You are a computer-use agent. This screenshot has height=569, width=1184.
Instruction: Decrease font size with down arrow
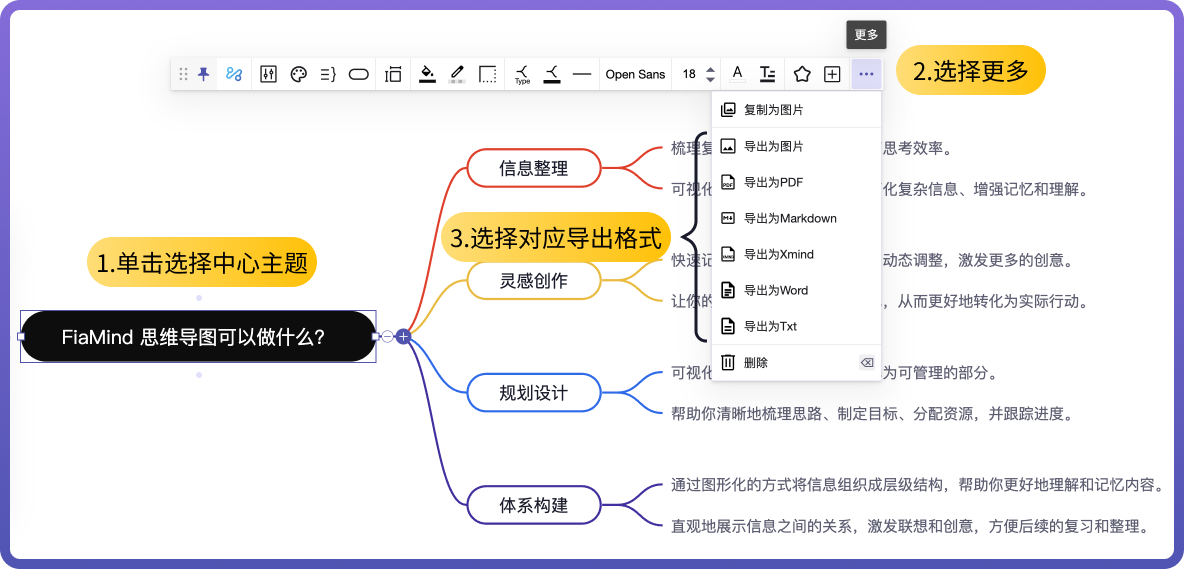click(x=710, y=79)
